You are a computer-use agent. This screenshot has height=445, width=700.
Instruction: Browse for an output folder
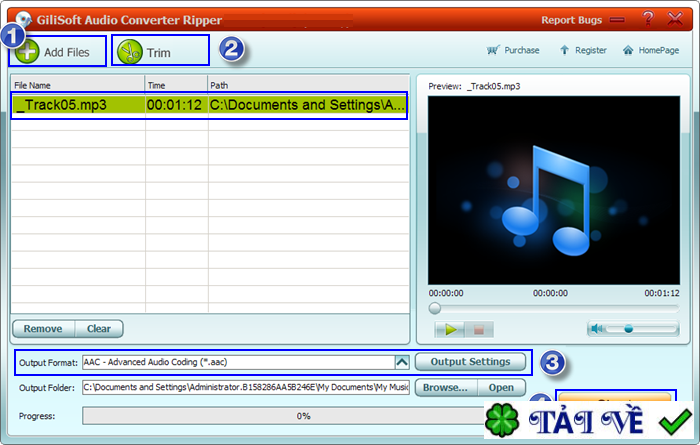[x=446, y=387]
